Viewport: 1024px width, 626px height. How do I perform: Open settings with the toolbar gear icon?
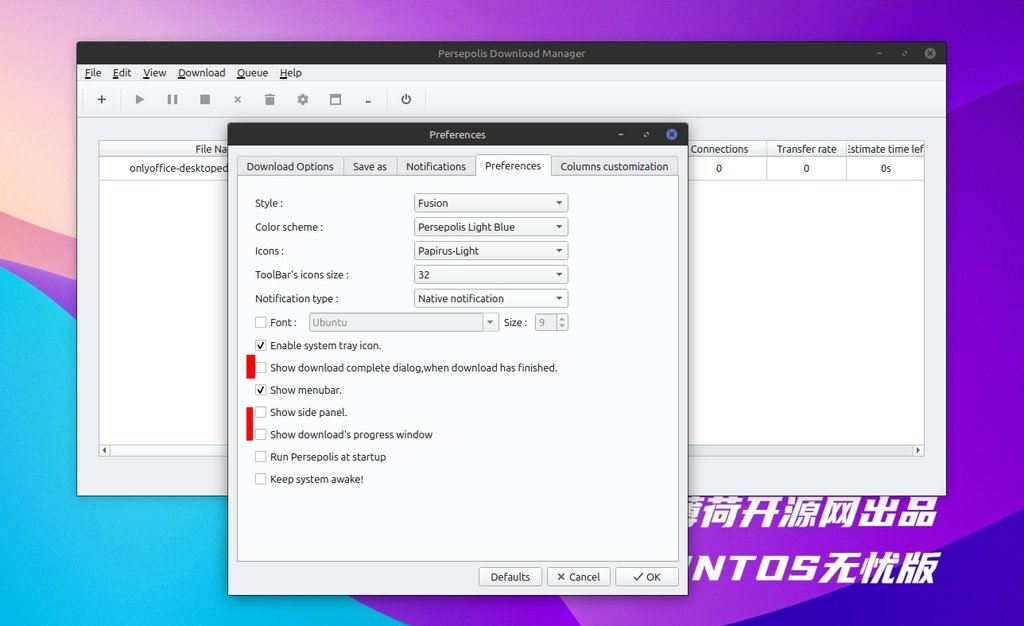point(302,99)
